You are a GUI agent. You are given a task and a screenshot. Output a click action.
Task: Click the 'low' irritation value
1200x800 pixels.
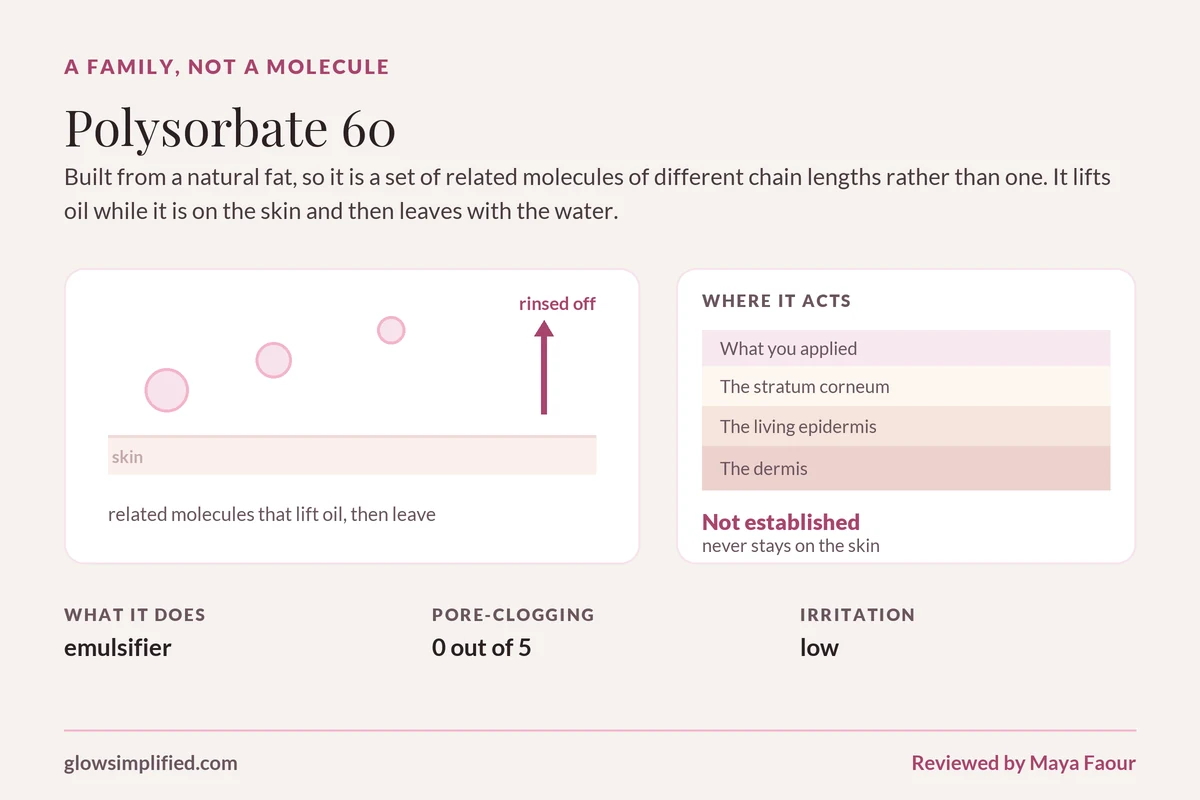819,647
